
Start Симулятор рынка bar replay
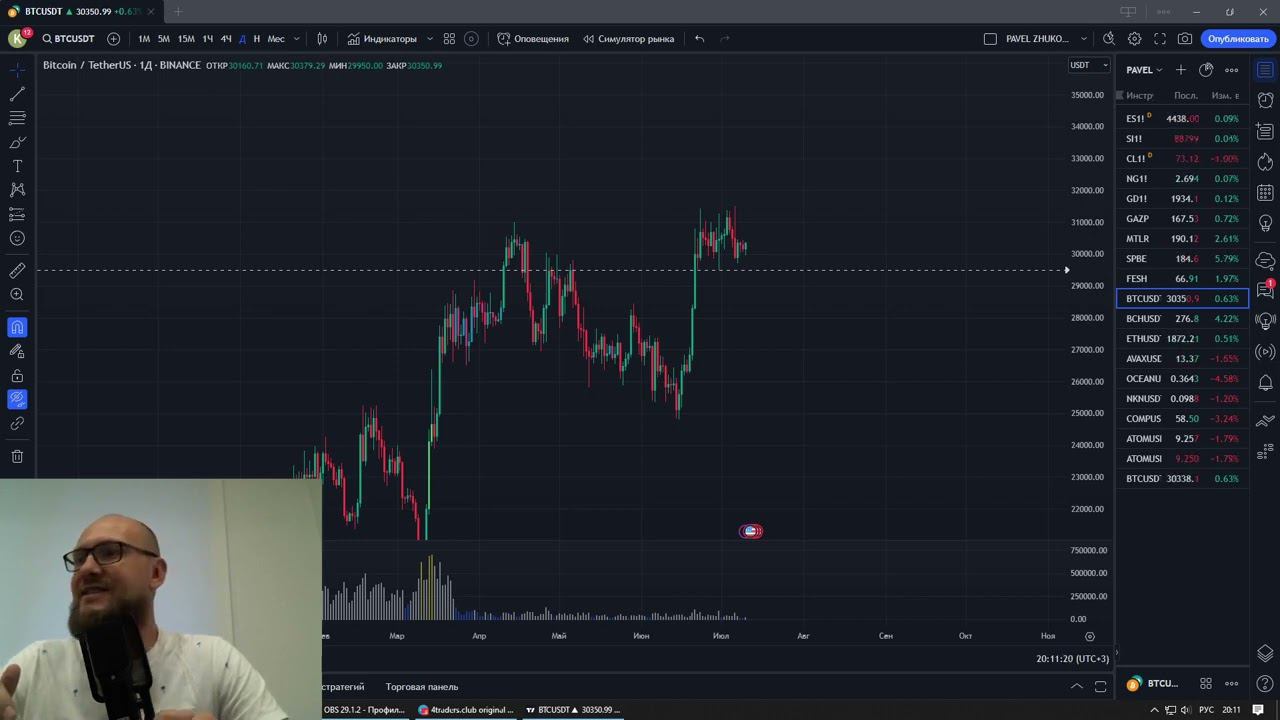(x=628, y=39)
